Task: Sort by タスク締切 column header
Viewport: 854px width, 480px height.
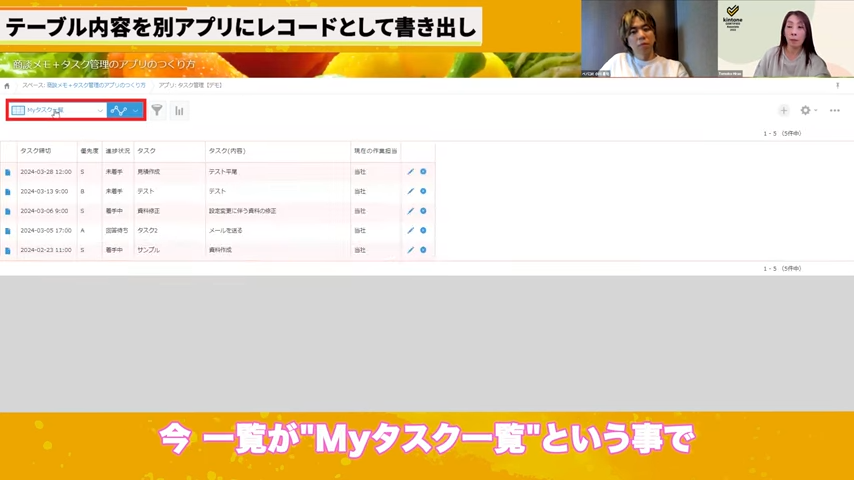Action: pyautogui.click(x=36, y=151)
